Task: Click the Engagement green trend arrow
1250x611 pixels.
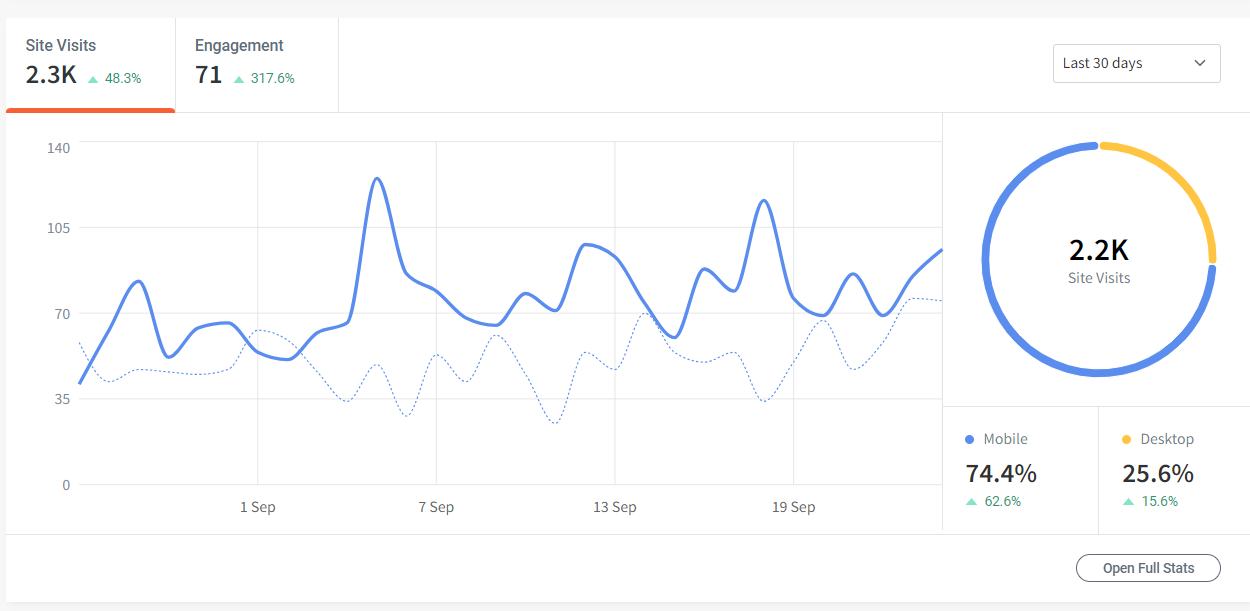Action: [239, 78]
